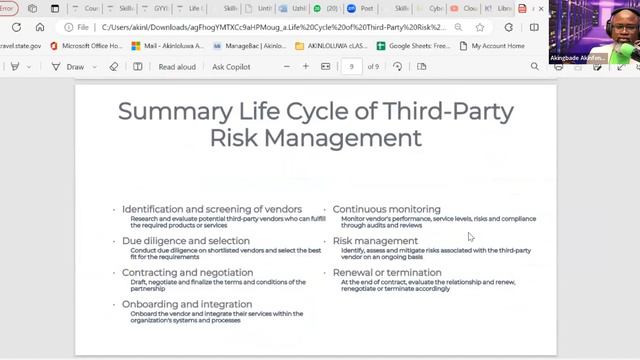The width and height of the screenshot is (640, 360).
Task: Start Read aloud
Action: [177, 67]
